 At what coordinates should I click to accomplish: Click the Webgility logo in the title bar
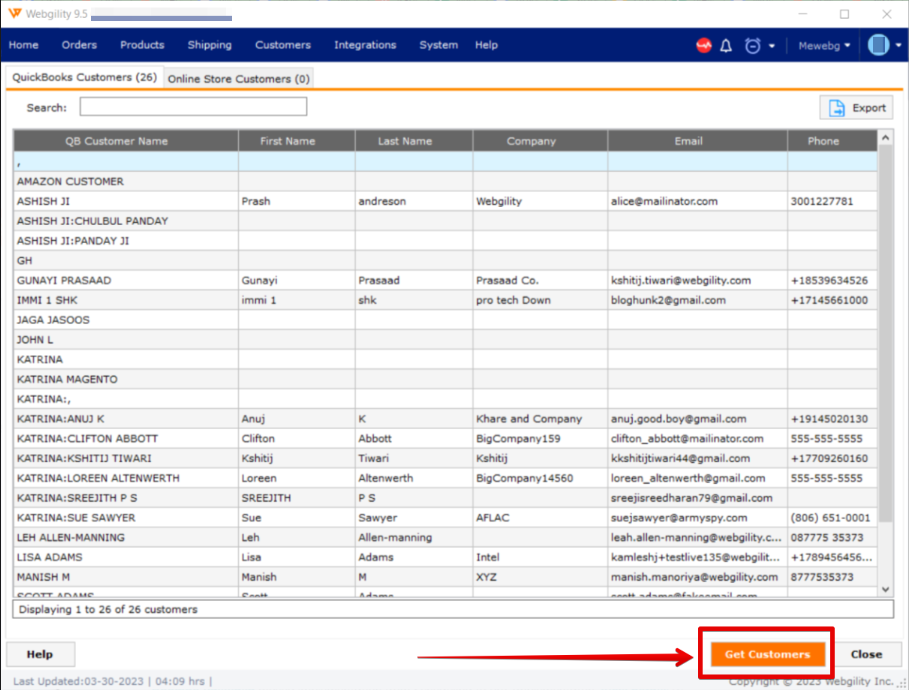pos(14,13)
